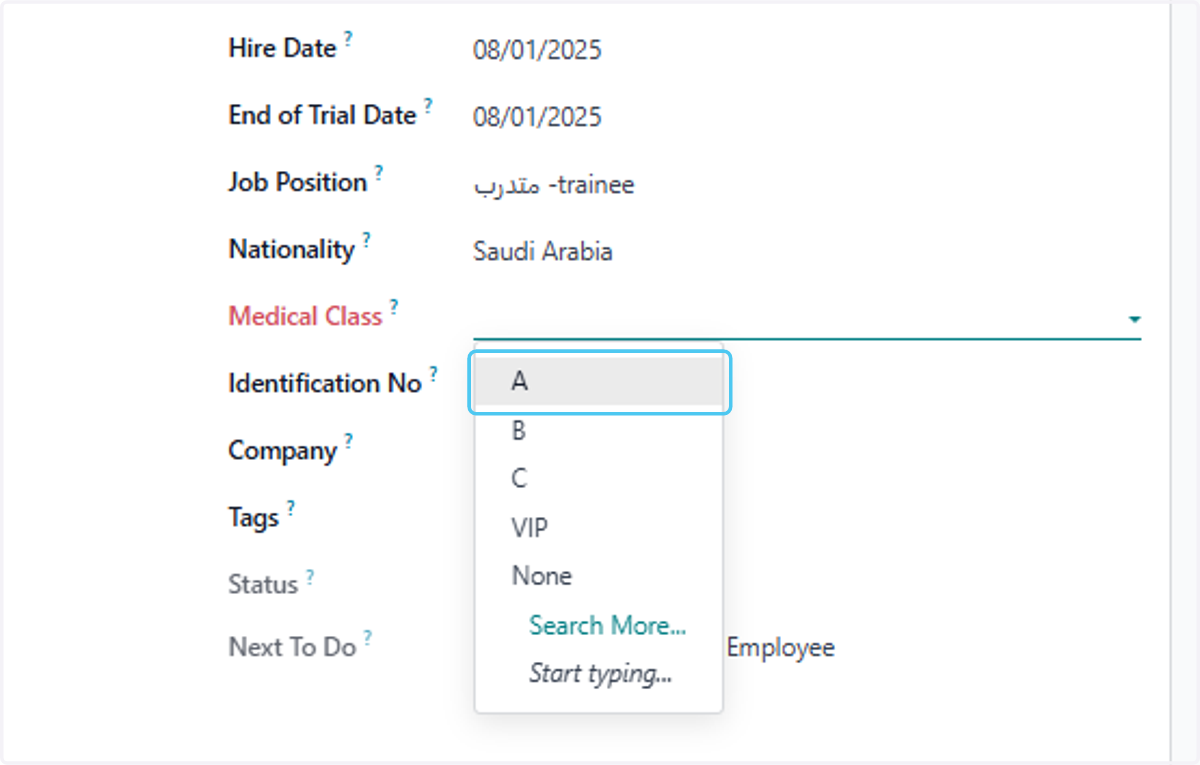Show help tooltip for Job Position

(379, 172)
